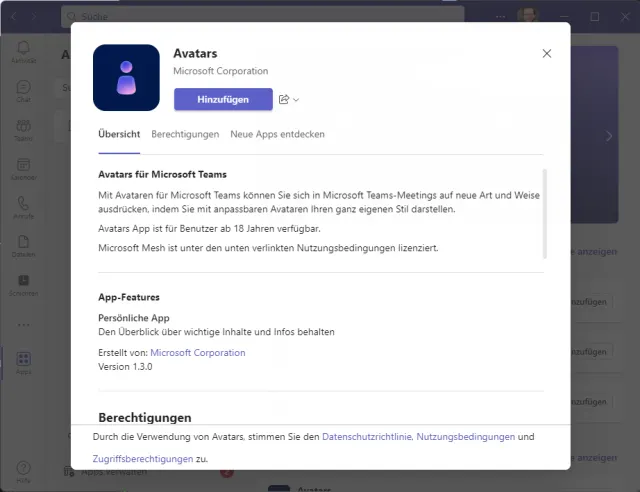This screenshot has width=640, height=492.
Task: Open Dateien in the Teams sidebar
Action: 23,246
